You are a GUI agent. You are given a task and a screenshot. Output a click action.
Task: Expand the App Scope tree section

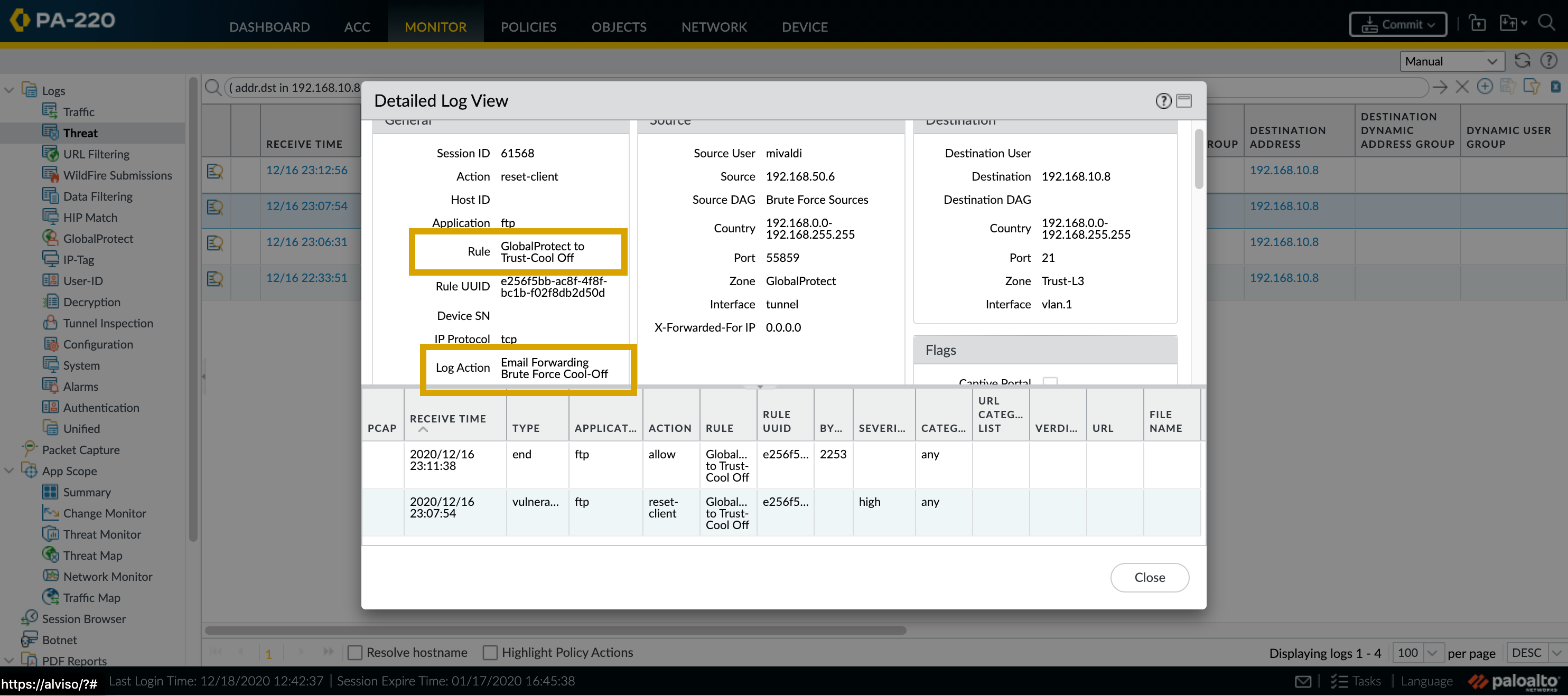tap(8, 470)
